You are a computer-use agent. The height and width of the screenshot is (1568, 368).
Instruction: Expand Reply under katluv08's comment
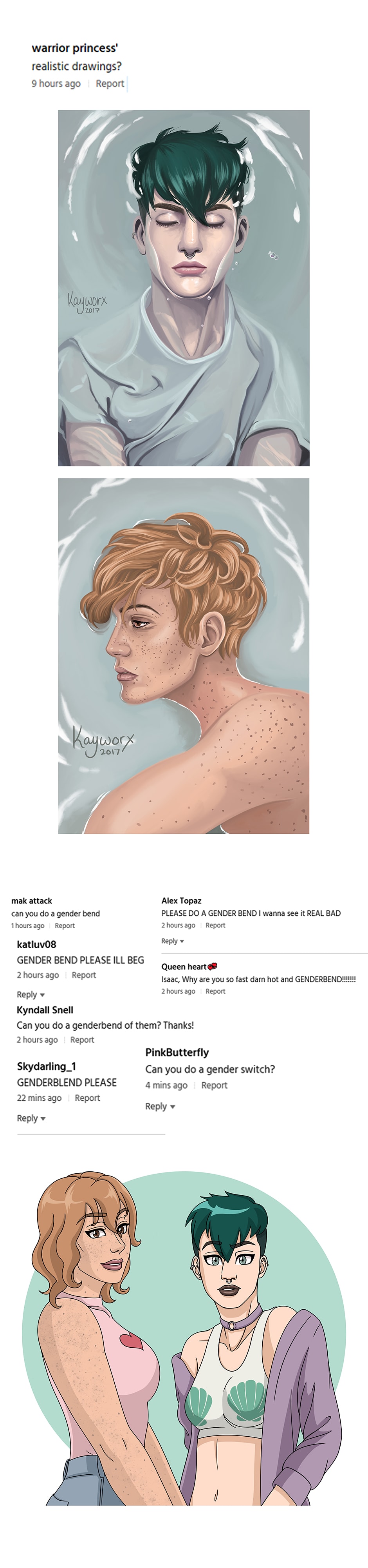(x=31, y=995)
